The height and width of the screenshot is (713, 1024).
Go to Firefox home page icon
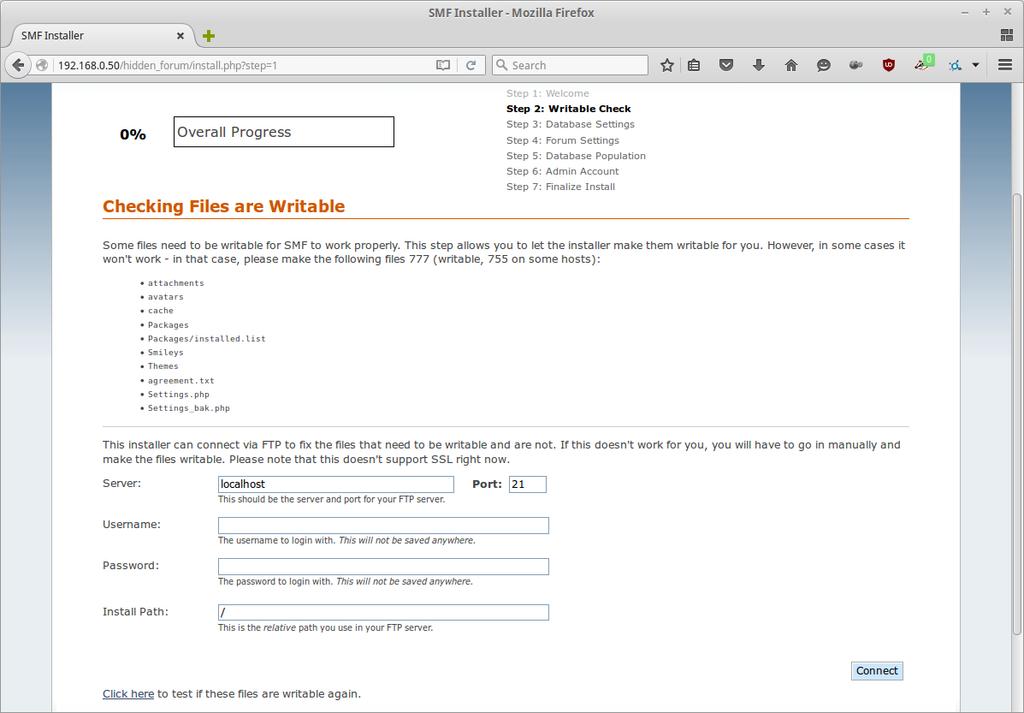(791, 65)
